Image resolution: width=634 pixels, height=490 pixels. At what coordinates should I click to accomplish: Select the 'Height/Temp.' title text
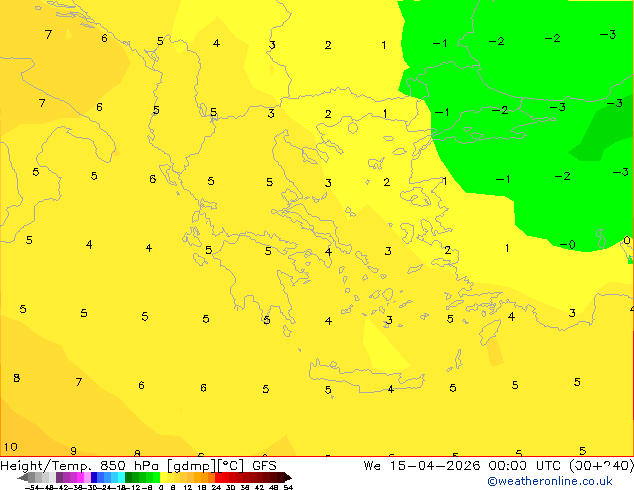(46, 466)
